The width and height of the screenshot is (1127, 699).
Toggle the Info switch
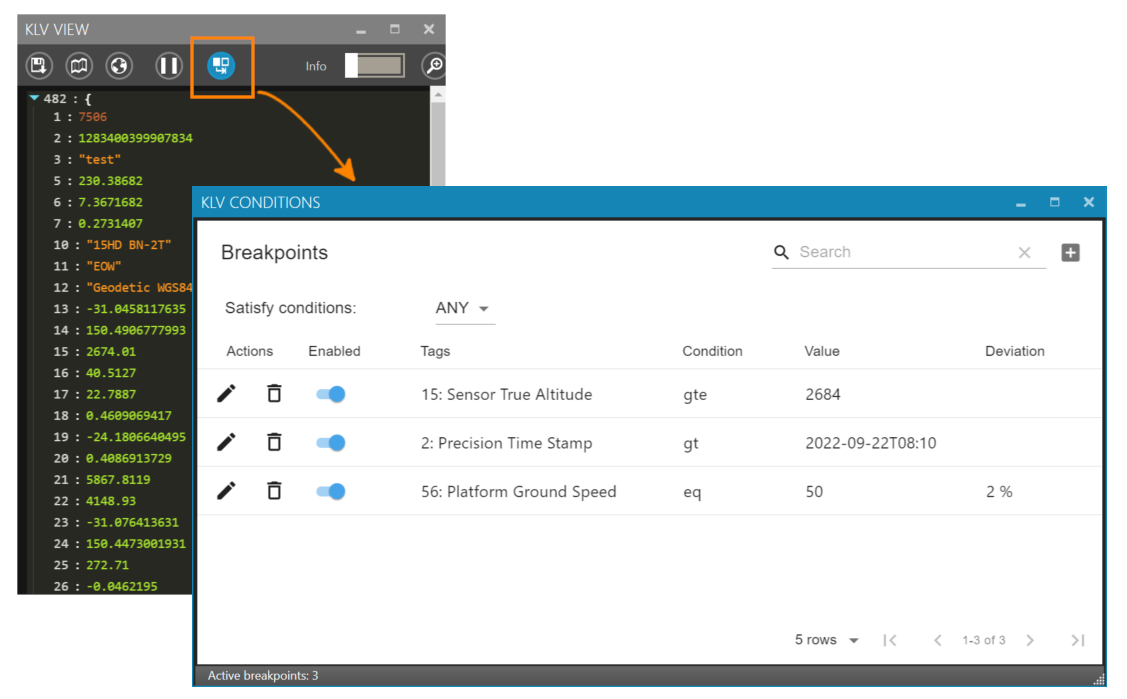coord(374,66)
